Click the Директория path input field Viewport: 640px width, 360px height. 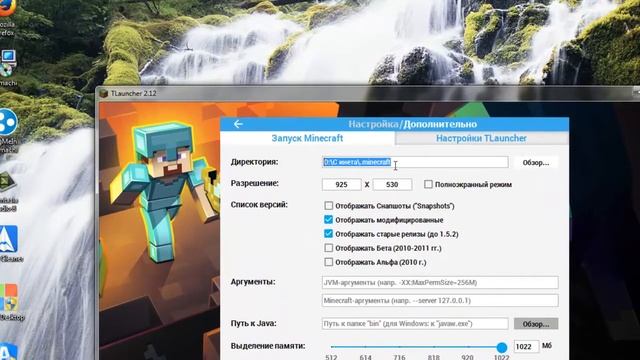pos(415,162)
